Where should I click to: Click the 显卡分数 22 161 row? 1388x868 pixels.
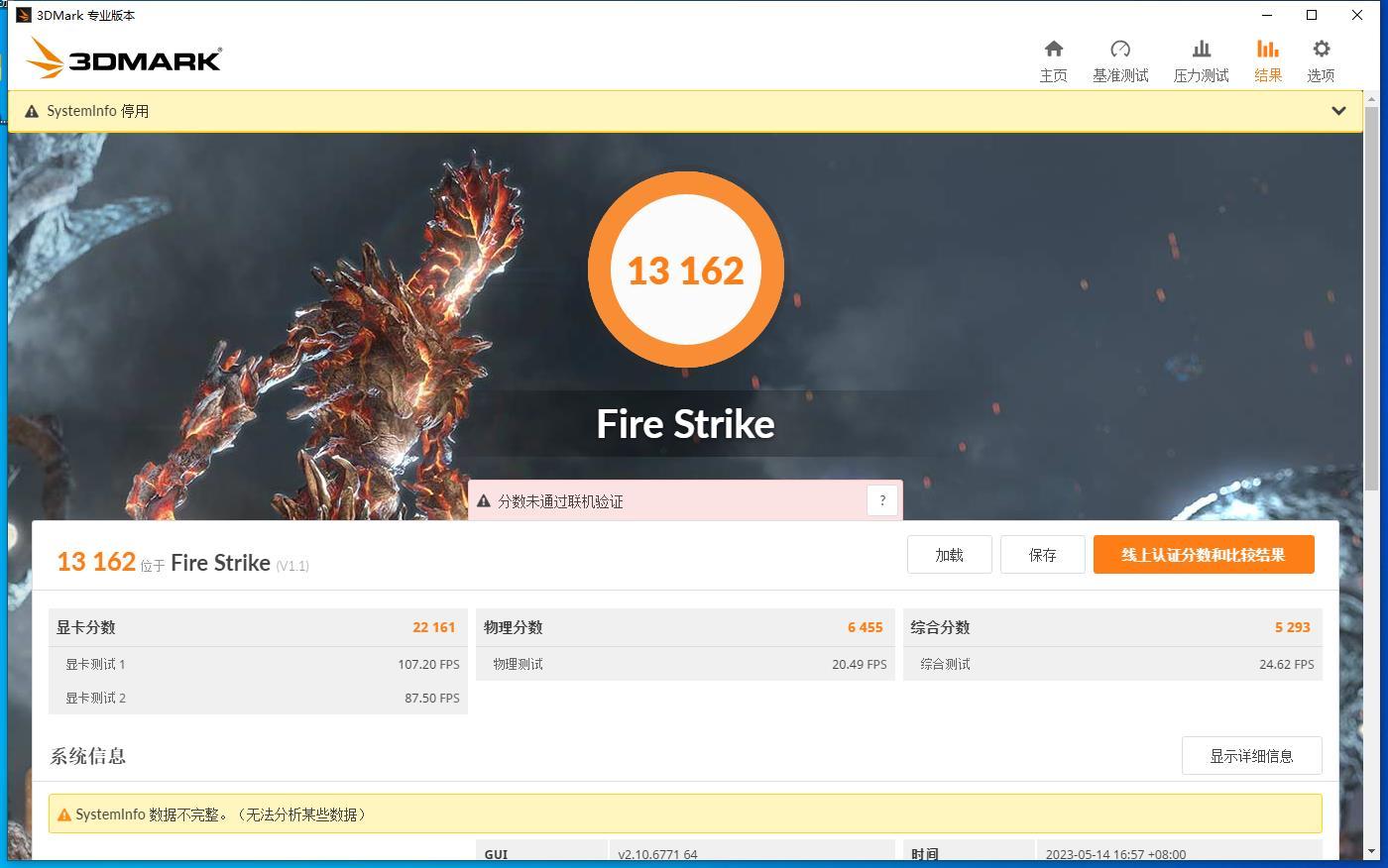coord(258,627)
